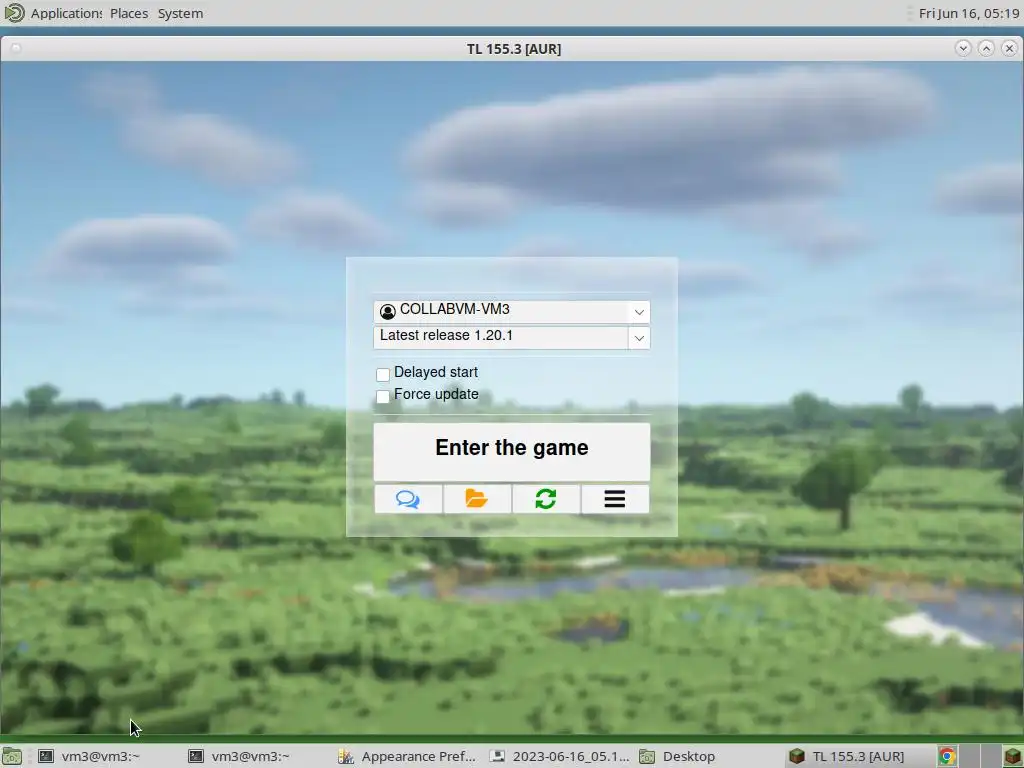This screenshot has width=1024, height=768.
Task: Click the show desktop icon at bottom-left panel
Action: pyautogui.click(x=12, y=757)
